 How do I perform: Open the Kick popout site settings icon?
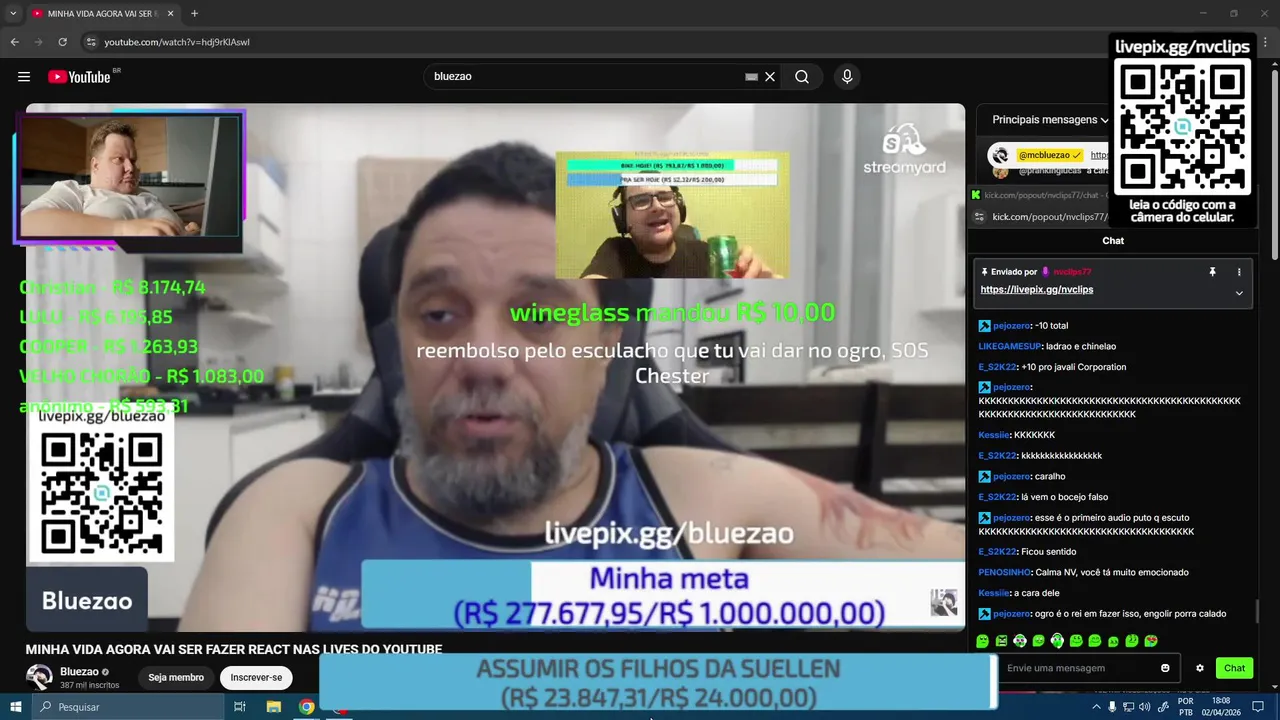point(980,217)
